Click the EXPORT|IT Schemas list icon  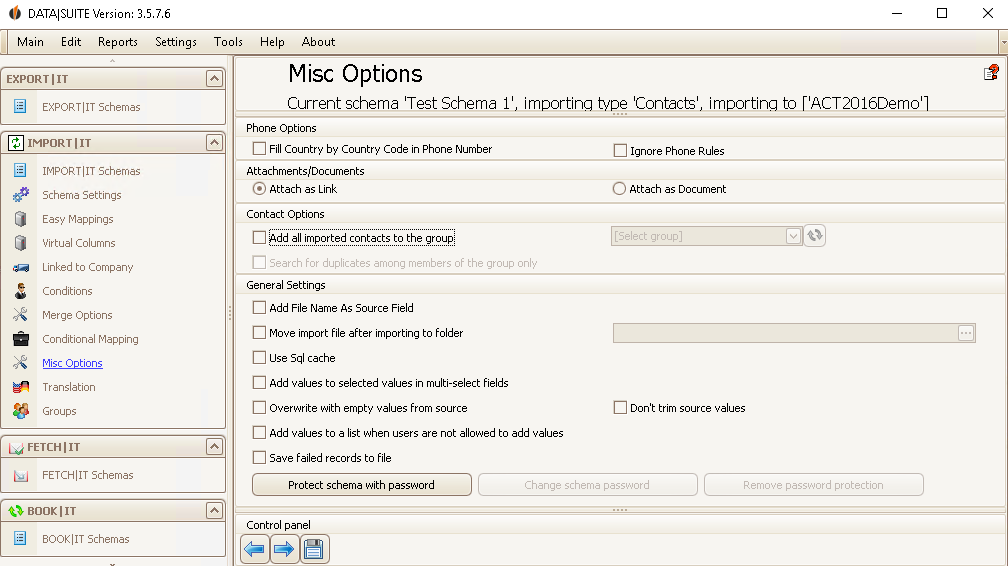tap(20, 106)
